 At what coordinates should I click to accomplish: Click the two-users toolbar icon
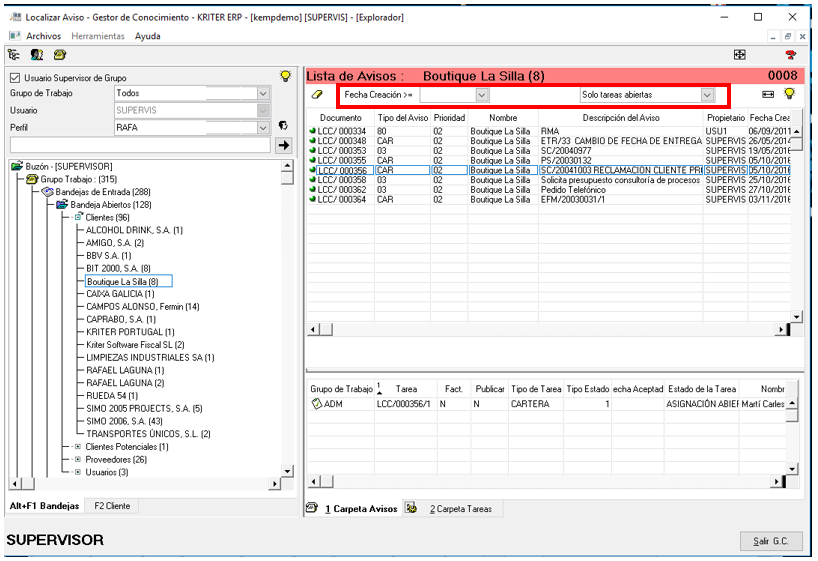click(x=37, y=55)
